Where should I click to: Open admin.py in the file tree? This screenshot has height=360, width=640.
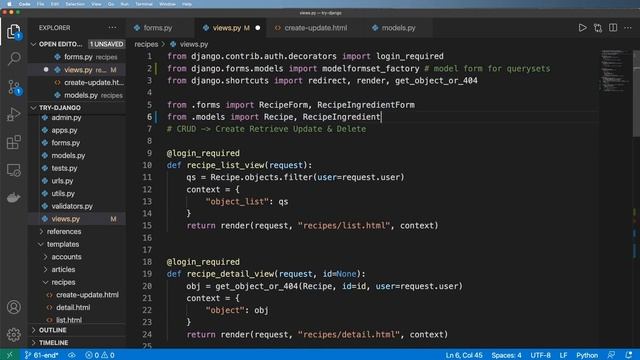[x=66, y=118]
